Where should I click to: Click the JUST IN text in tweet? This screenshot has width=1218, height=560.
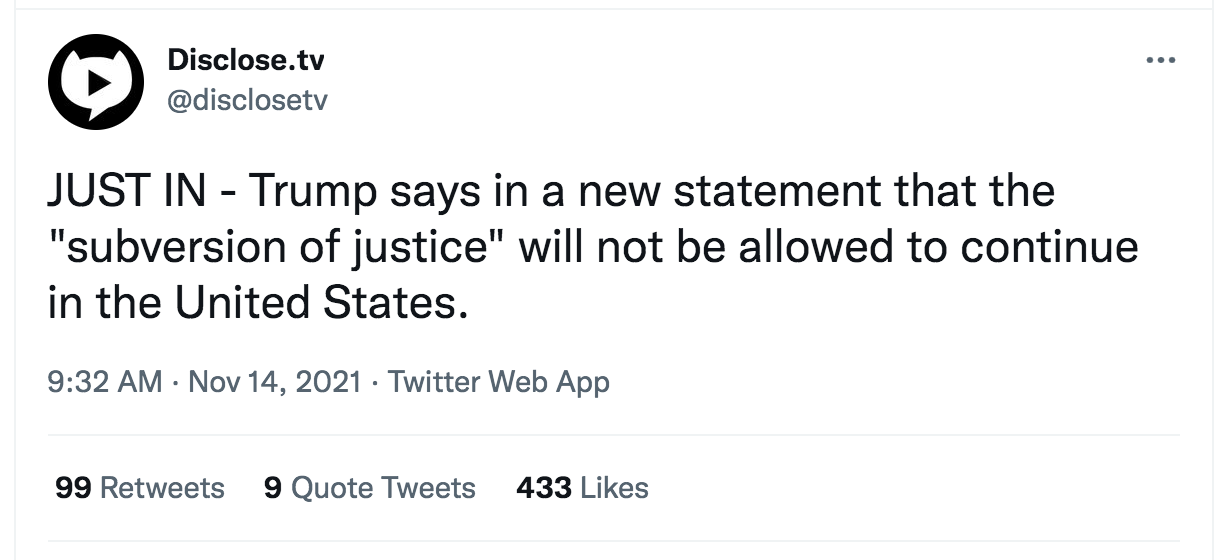[126, 190]
